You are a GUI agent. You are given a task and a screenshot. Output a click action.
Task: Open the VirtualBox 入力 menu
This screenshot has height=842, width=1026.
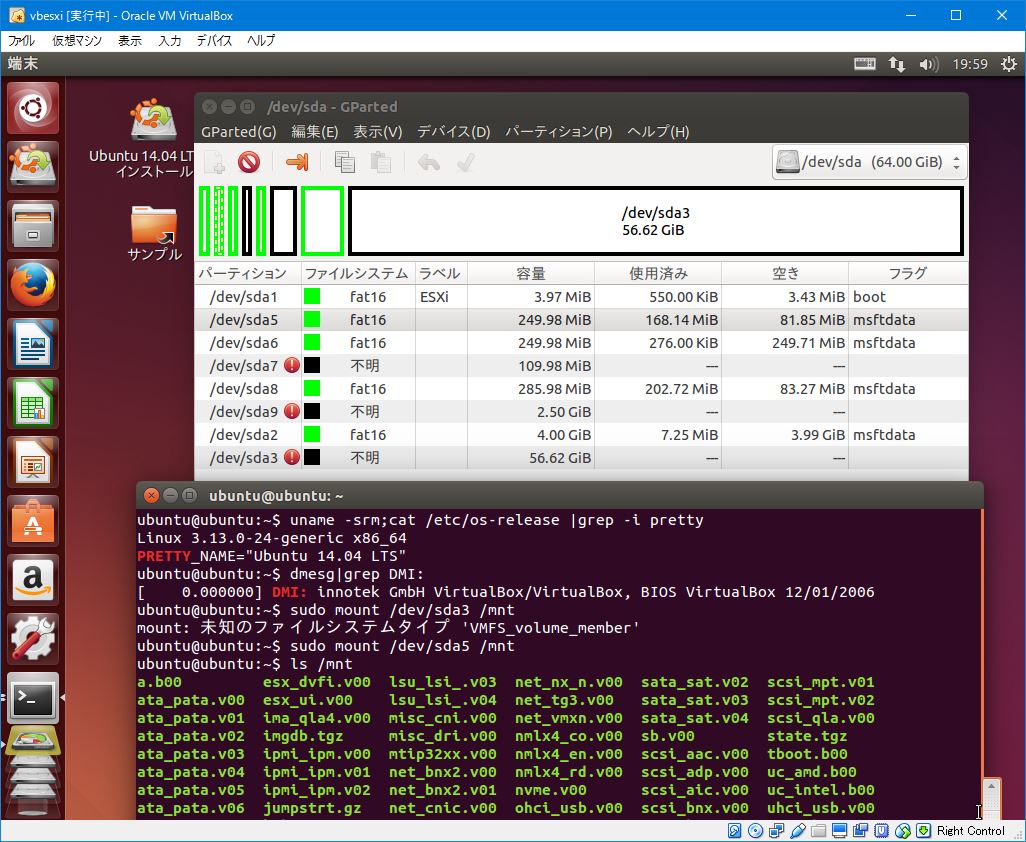coord(169,41)
